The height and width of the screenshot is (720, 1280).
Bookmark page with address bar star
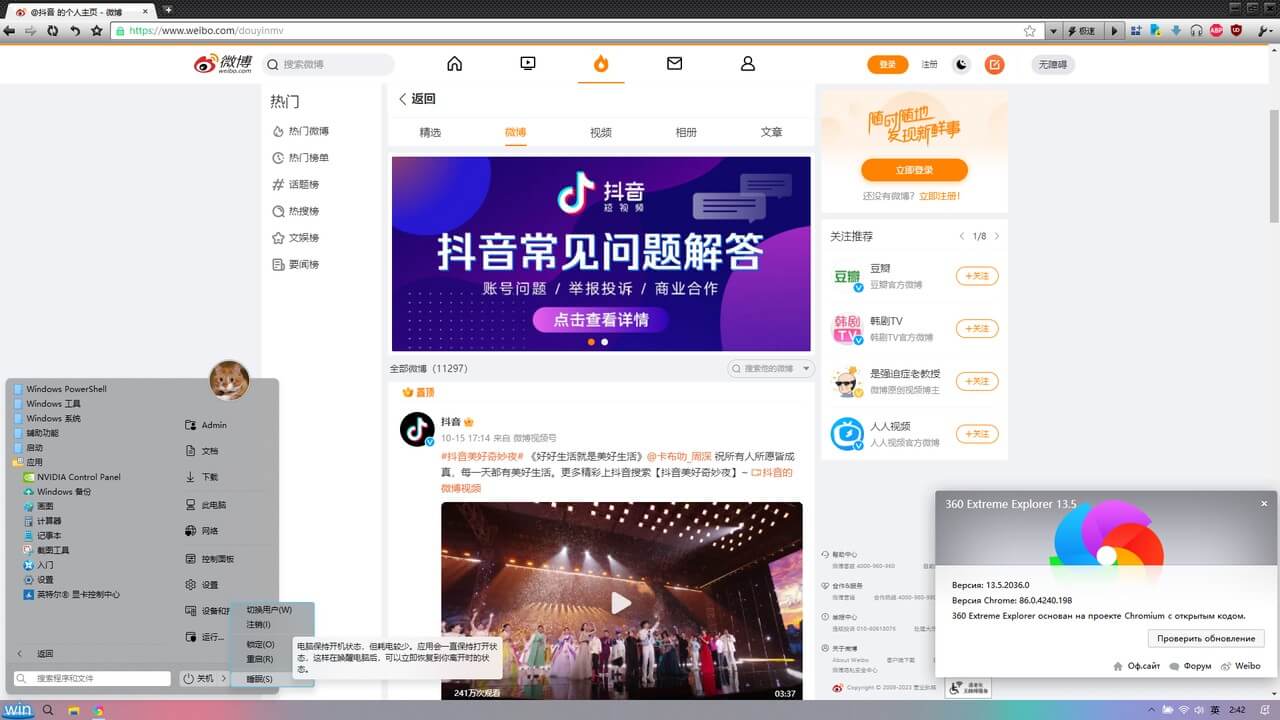1029,31
